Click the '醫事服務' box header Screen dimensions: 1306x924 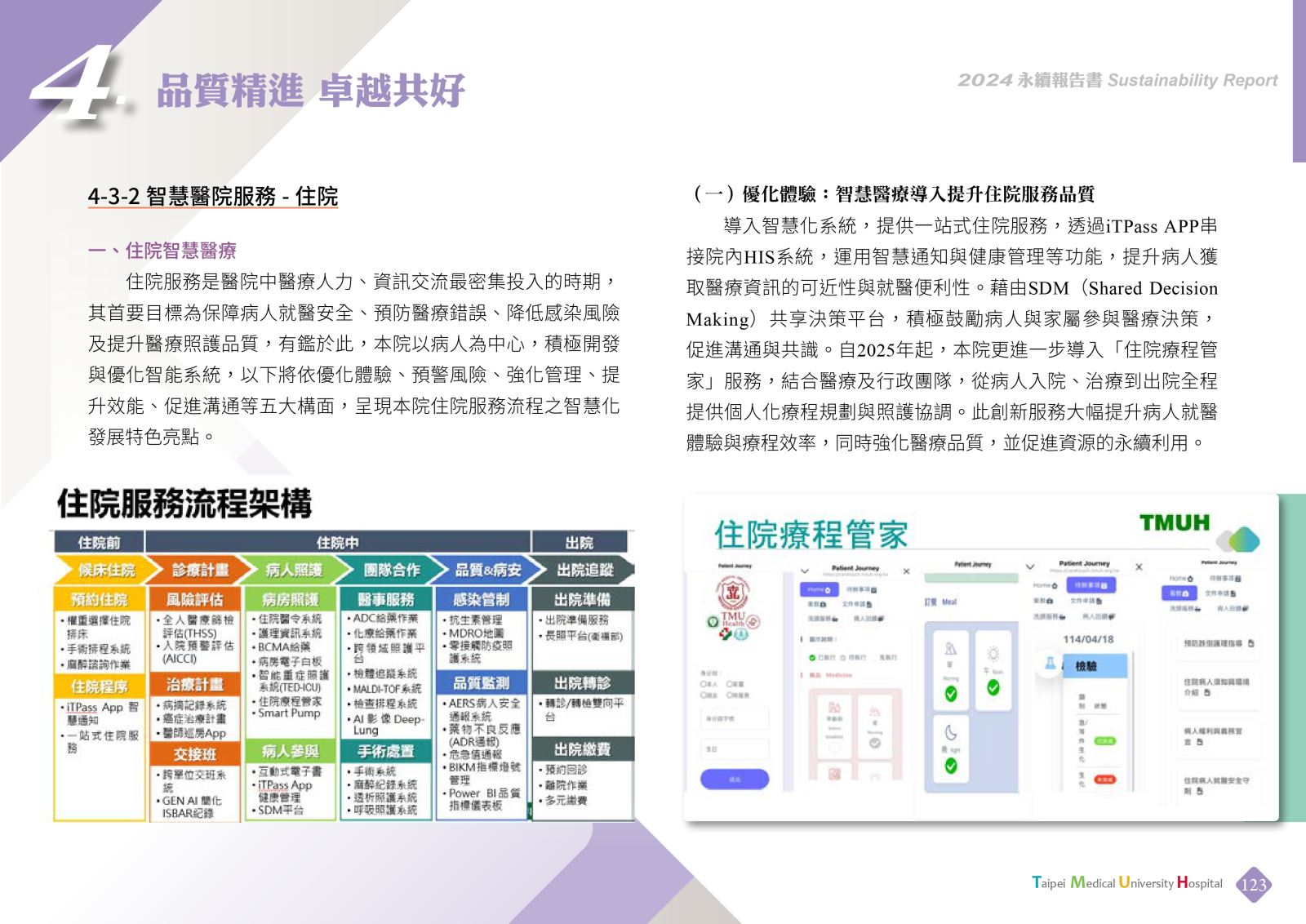pyautogui.click(x=385, y=599)
